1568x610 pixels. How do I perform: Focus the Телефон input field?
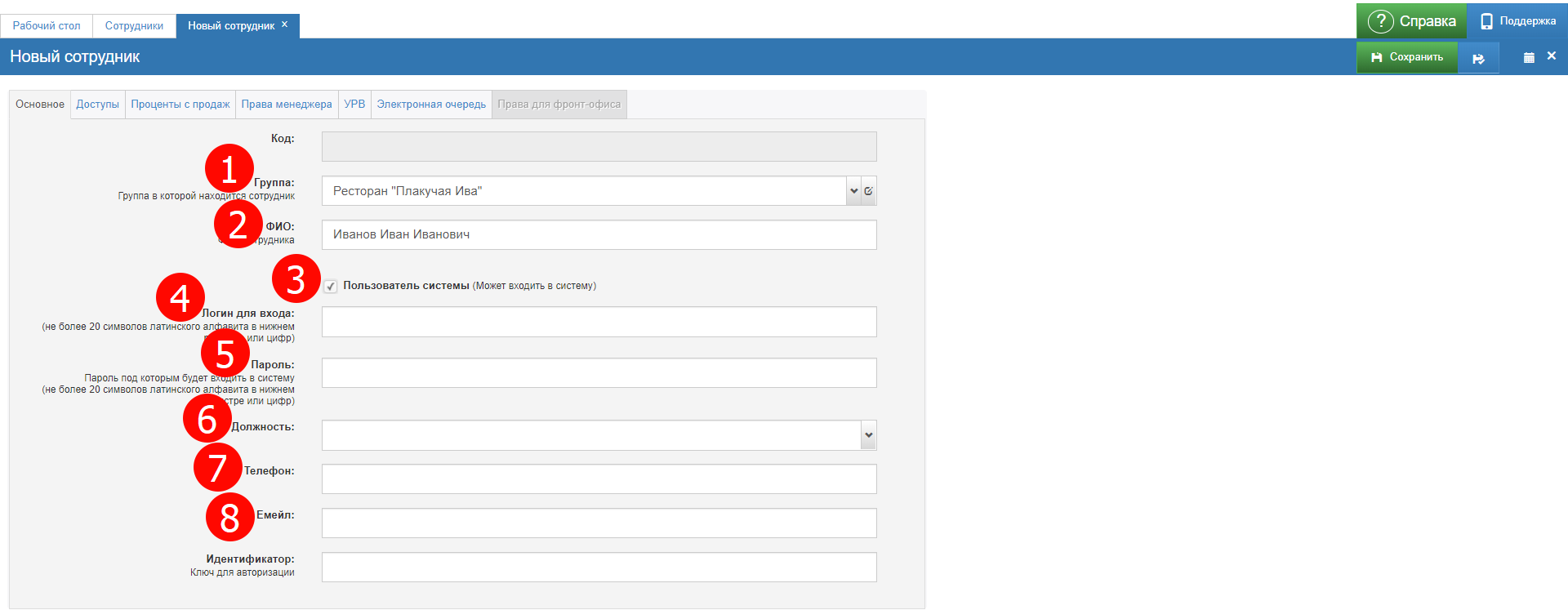click(x=599, y=479)
